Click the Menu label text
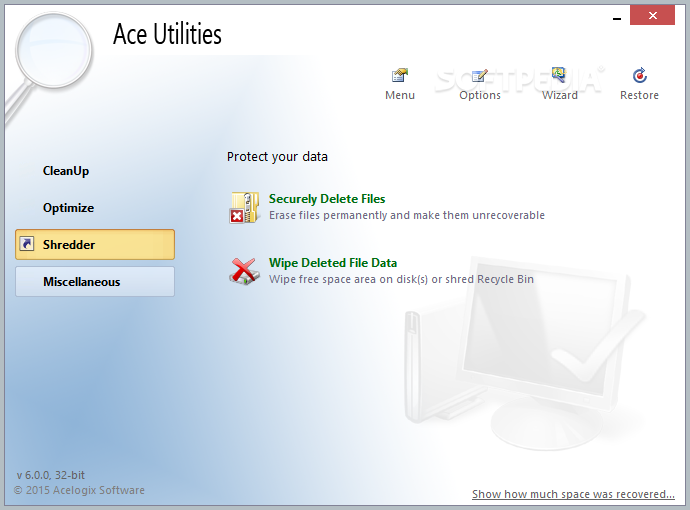This screenshot has height=510, width=690. 400,95
